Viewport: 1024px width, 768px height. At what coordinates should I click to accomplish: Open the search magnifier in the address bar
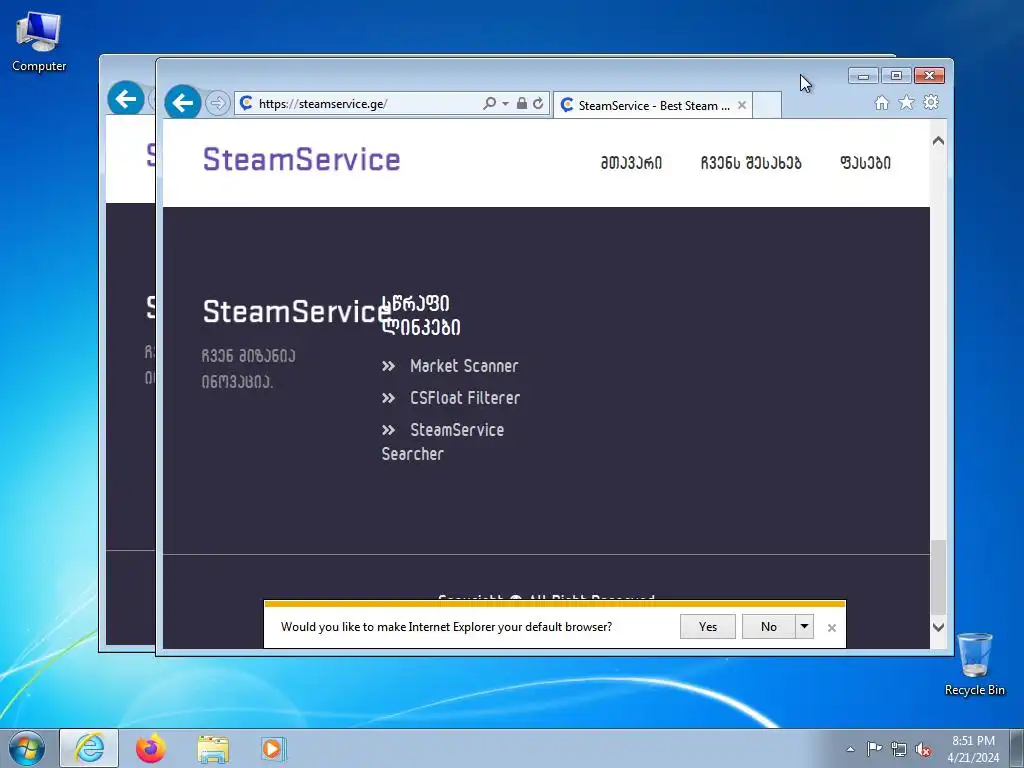489,103
